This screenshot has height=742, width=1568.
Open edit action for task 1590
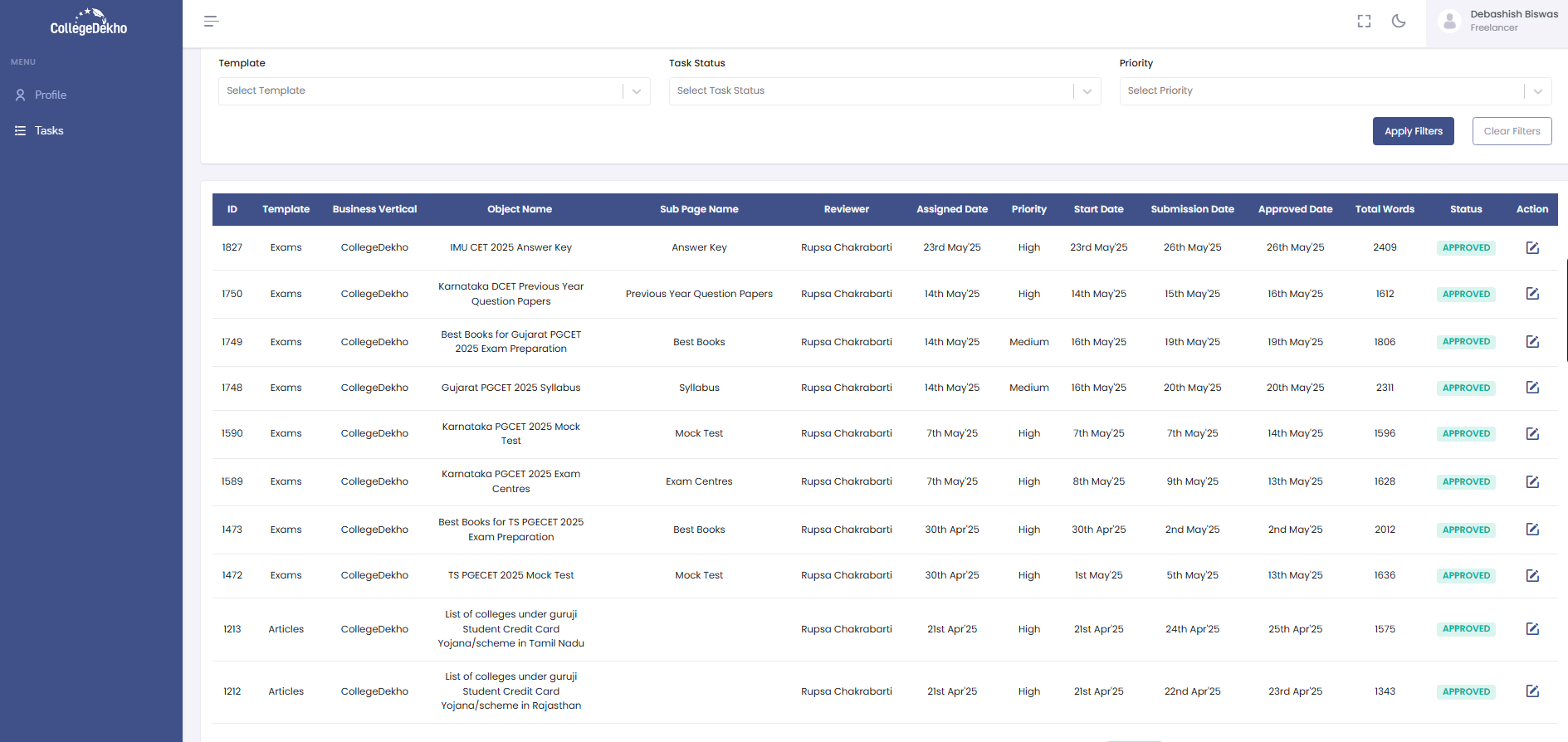pyautogui.click(x=1532, y=434)
